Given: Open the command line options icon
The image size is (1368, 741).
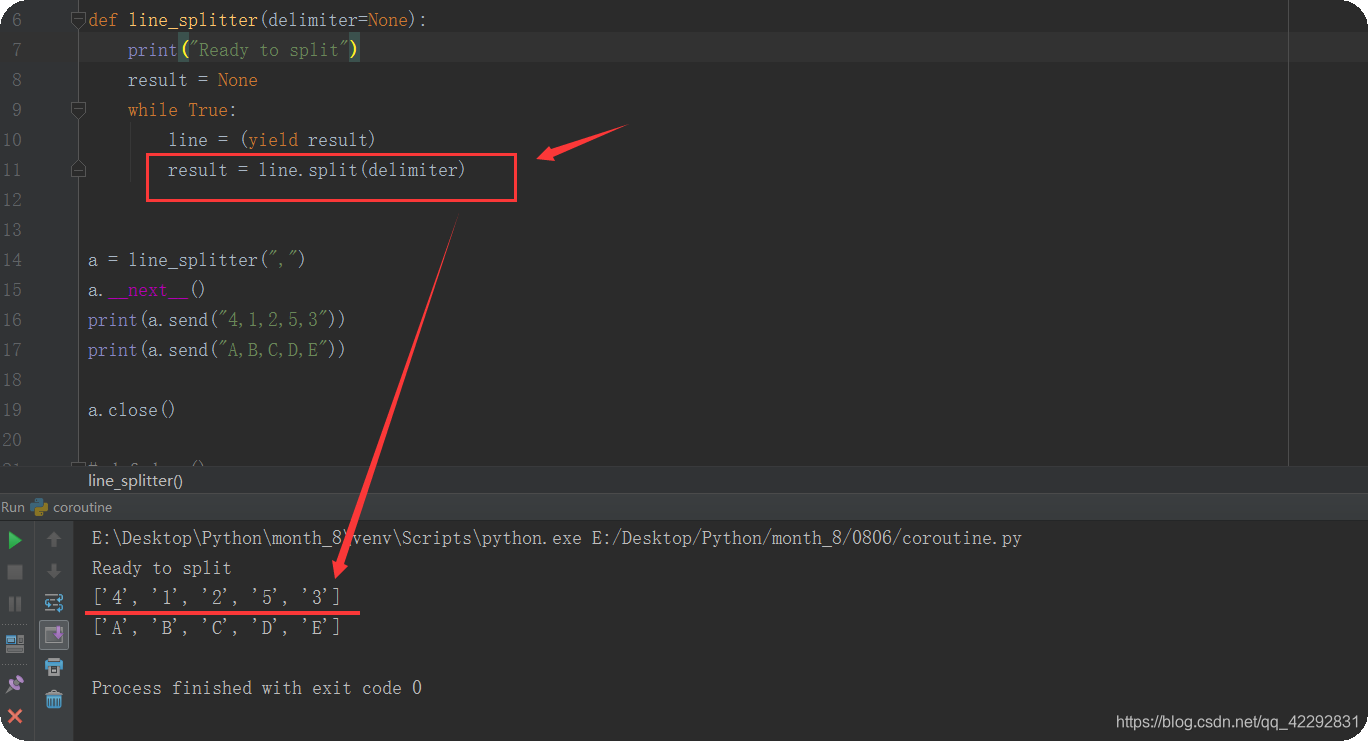Looking at the screenshot, I should (15, 643).
